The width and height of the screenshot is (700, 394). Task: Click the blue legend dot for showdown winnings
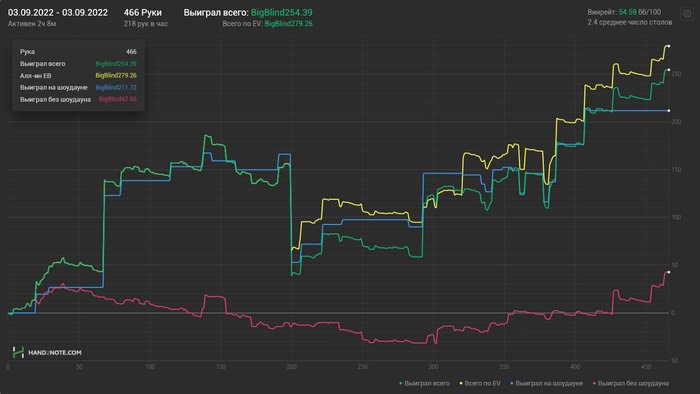(512, 383)
